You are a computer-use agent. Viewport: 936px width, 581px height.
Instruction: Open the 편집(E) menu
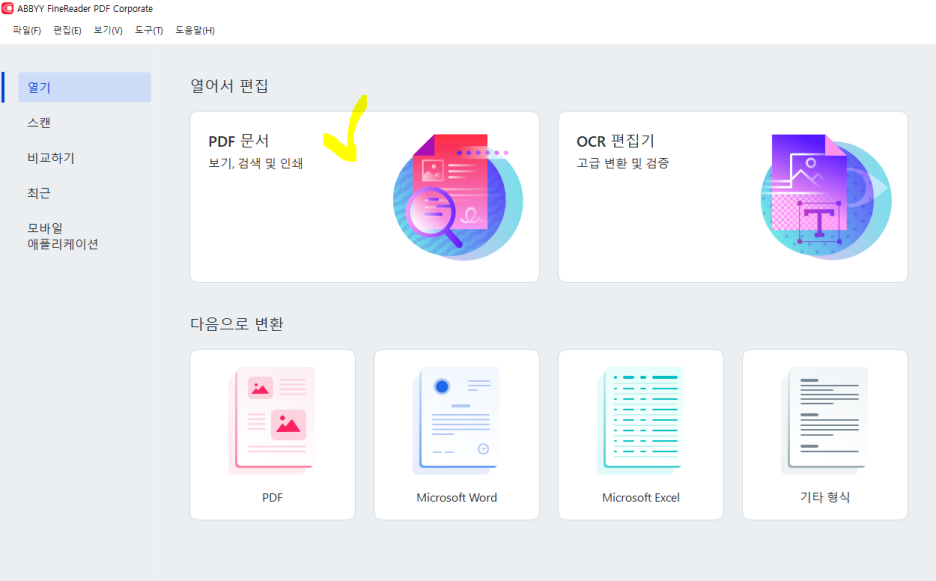67,30
